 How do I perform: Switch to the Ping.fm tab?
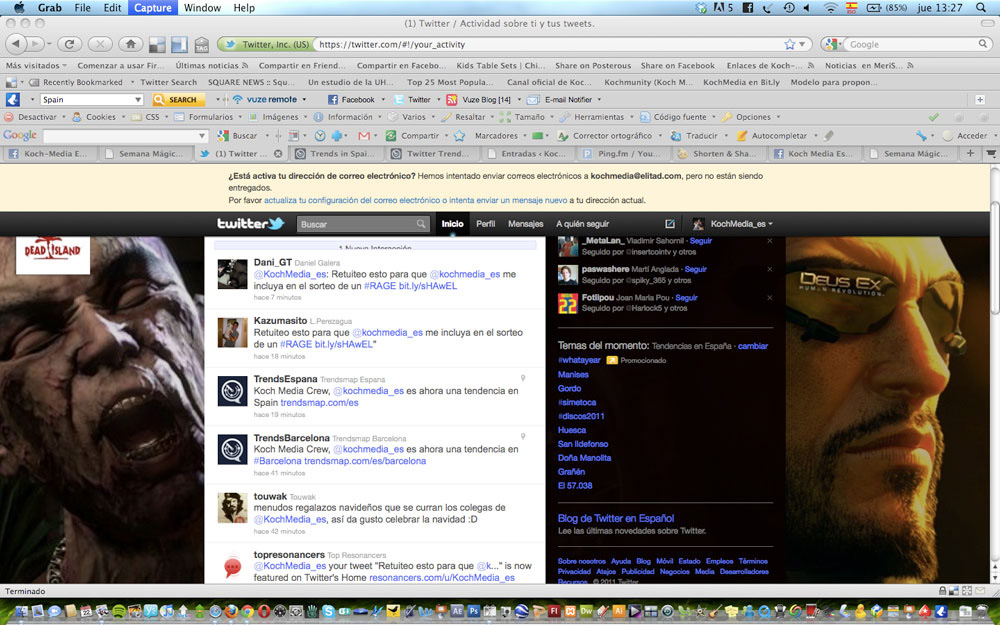tap(624, 154)
